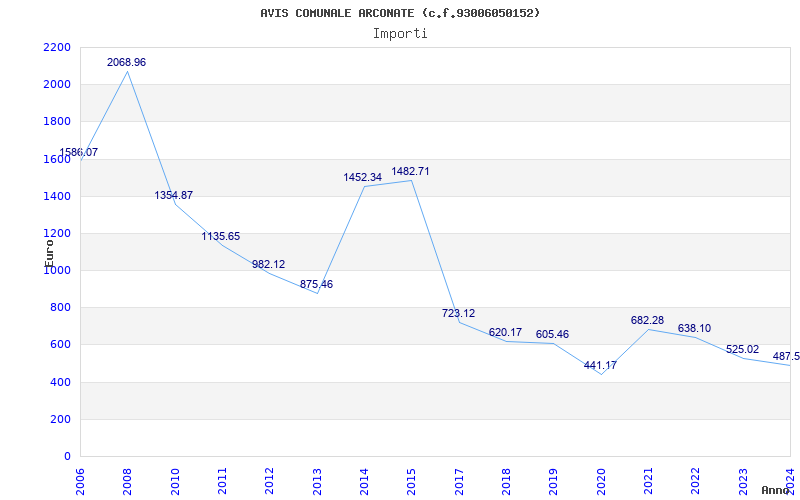Click the y-axis value 200
Image resolution: width=800 pixels, height=500 pixels.
pos(61,420)
